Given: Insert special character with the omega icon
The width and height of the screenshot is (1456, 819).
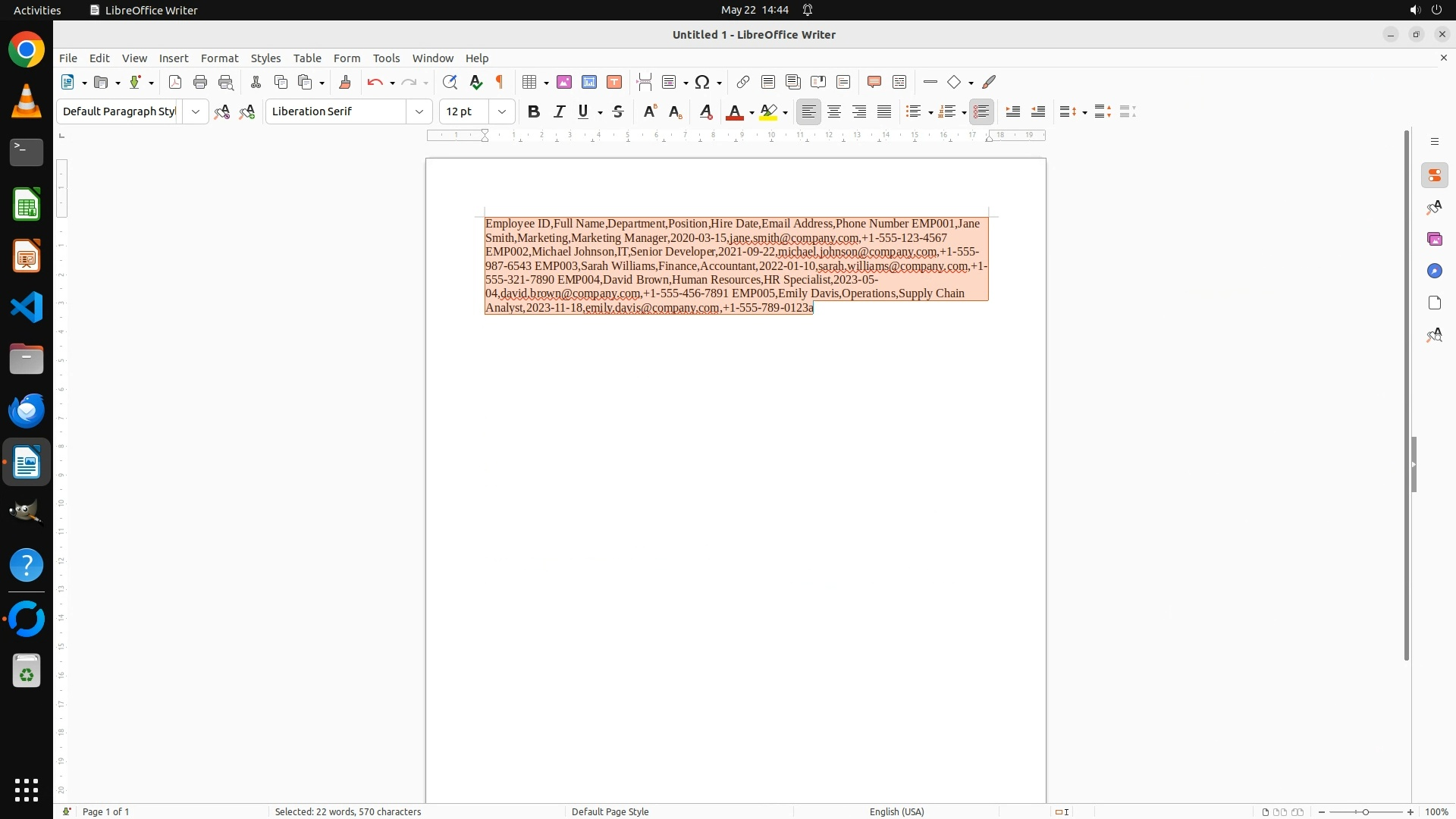Looking at the screenshot, I should 702,83.
